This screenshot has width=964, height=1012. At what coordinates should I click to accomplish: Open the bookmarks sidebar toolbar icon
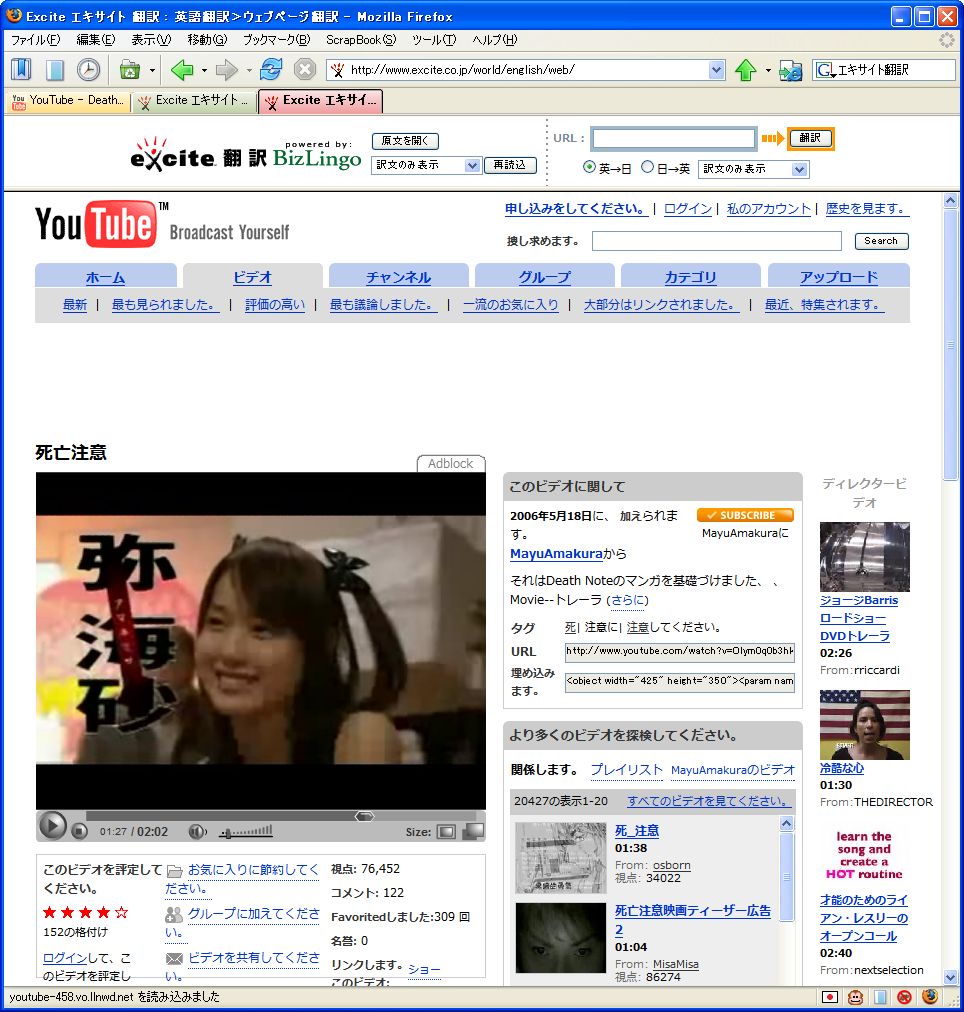click(21, 69)
